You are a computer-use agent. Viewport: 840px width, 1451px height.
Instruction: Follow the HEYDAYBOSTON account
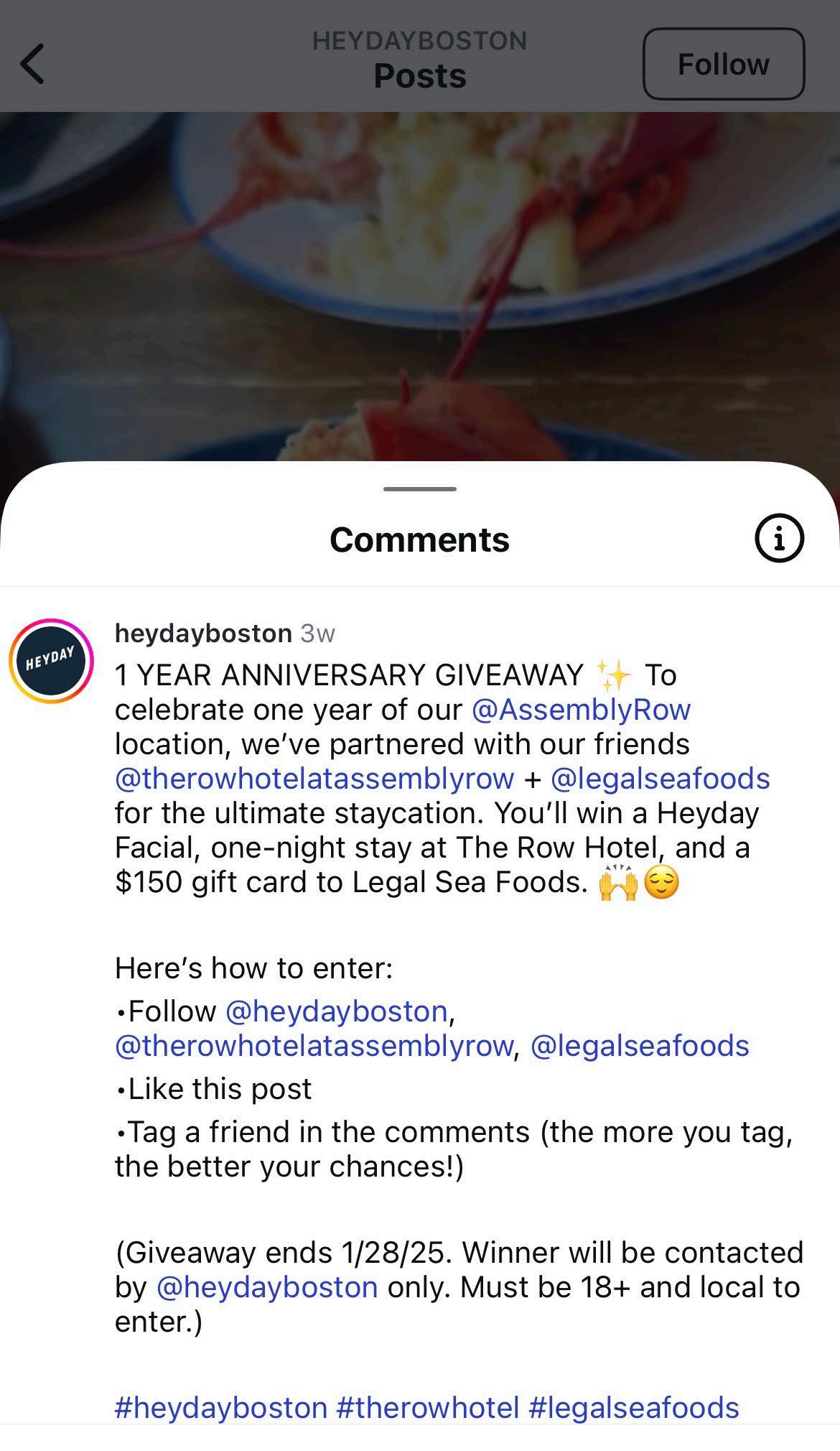click(724, 64)
